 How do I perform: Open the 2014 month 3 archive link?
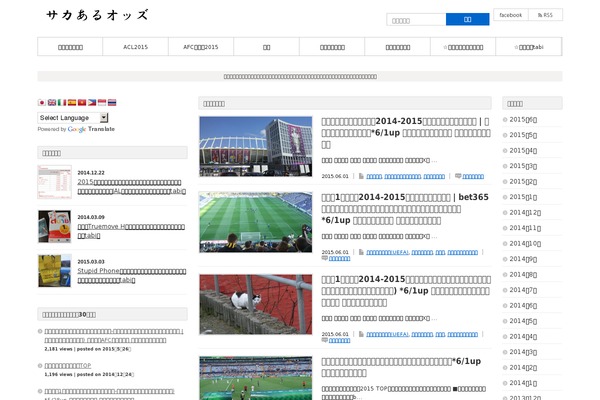click(523, 352)
